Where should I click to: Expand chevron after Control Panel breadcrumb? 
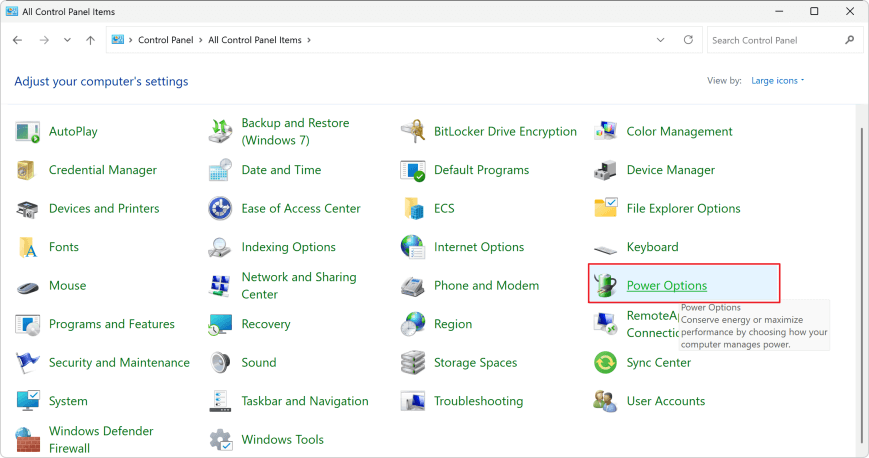[201, 40]
